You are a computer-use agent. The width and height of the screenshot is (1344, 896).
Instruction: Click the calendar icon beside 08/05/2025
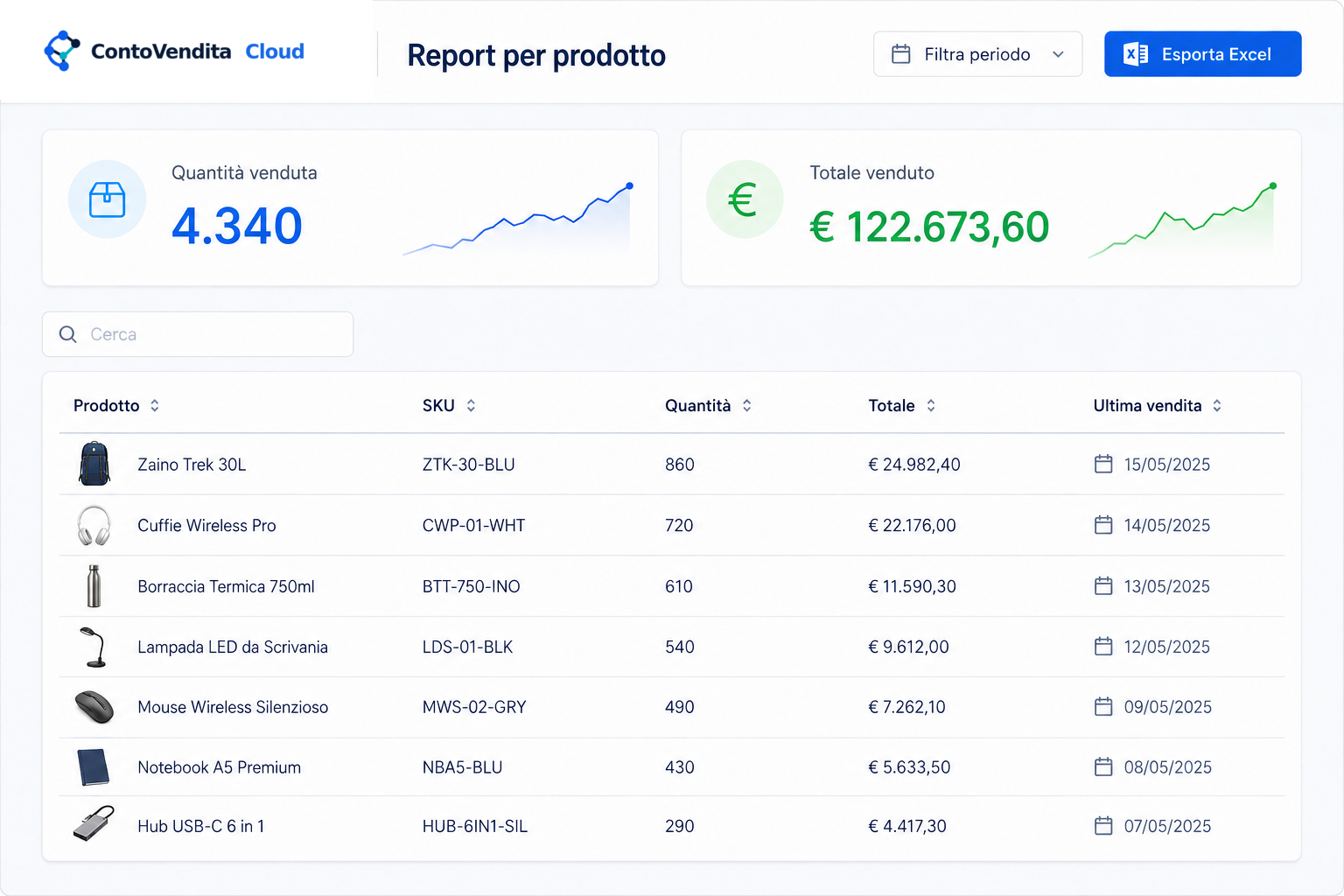1103,766
